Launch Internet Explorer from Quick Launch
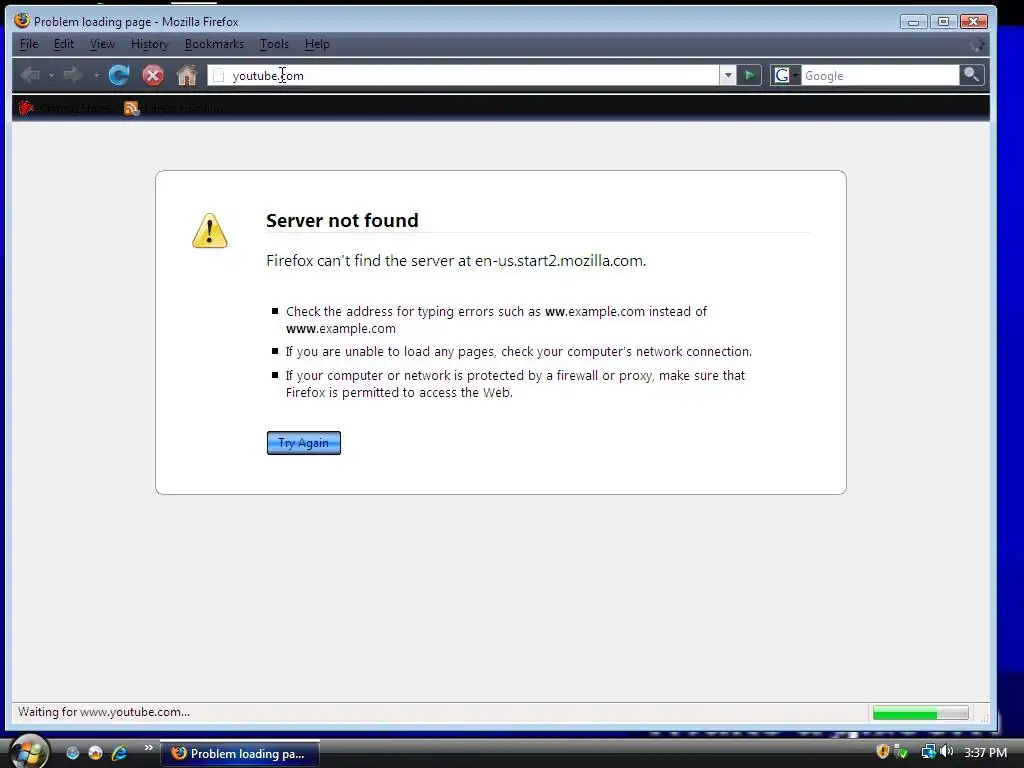 [x=119, y=753]
